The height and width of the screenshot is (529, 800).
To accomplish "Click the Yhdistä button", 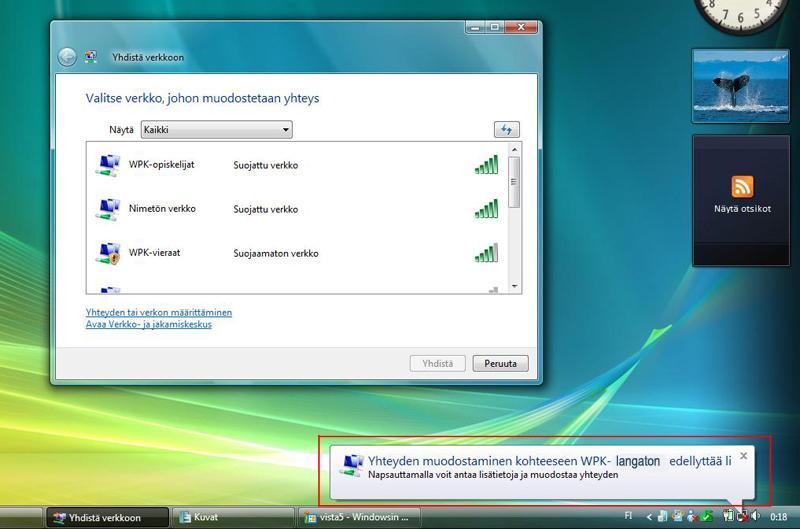I will [x=438, y=364].
